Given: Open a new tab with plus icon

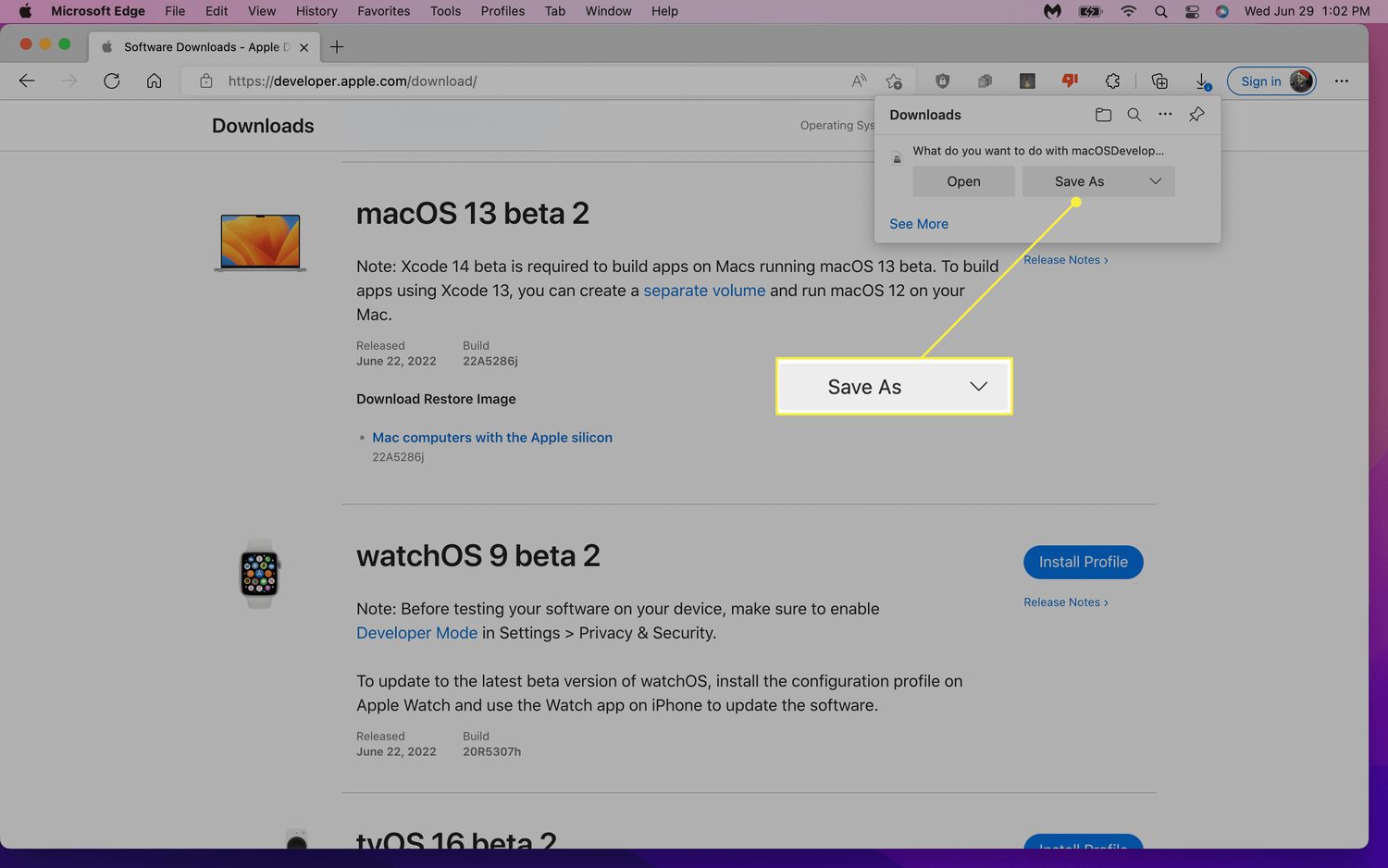Looking at the screenshot, I should [x=337, y=47].
